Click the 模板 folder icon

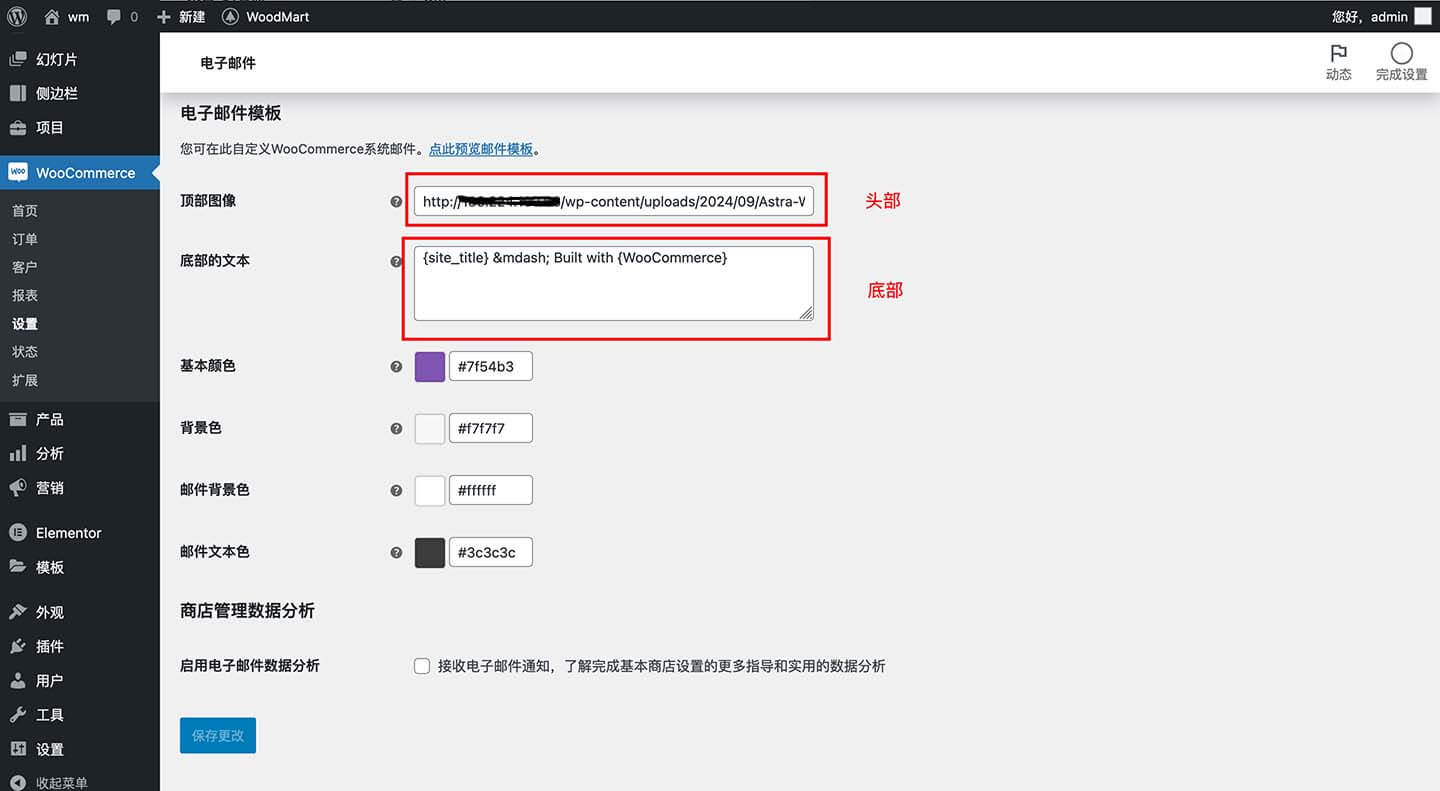point(18,566)
